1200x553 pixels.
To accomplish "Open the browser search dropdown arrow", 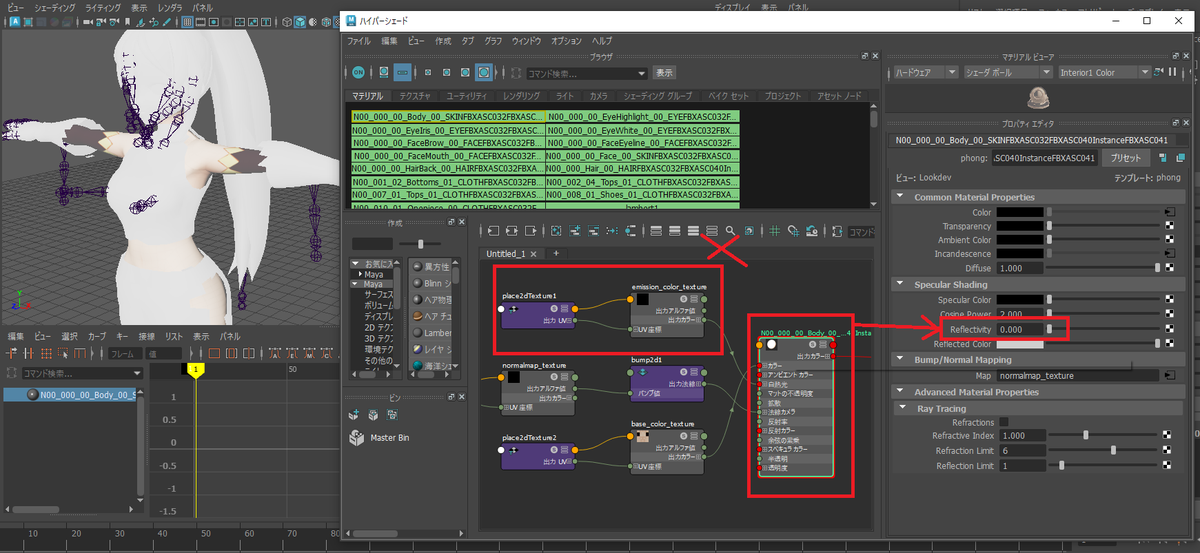I will coord(642,73).
